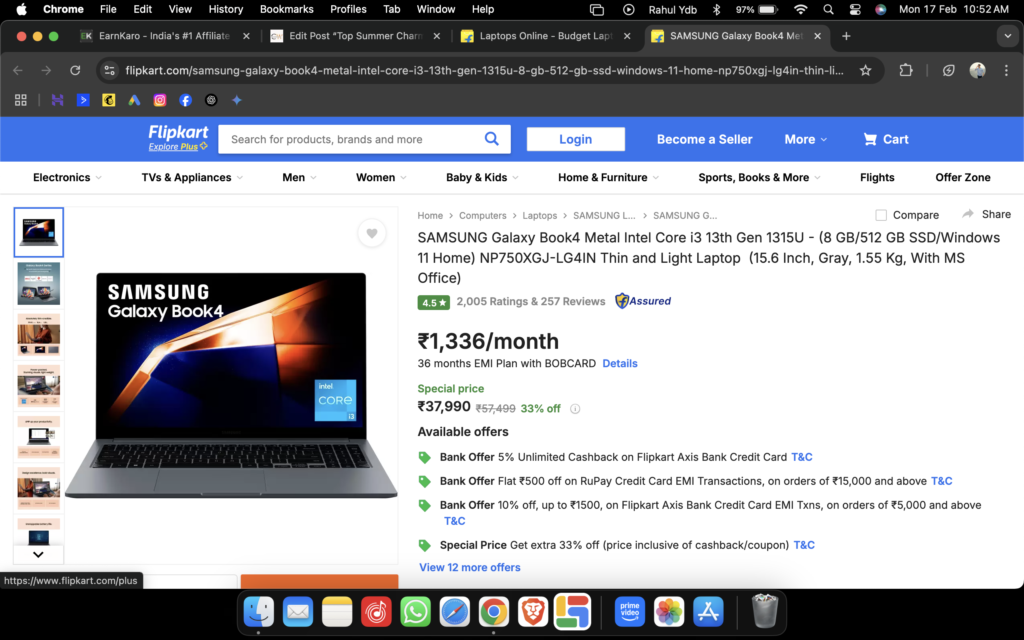Open the Bookmarks menu in menu bar

(x=286, y=9)
